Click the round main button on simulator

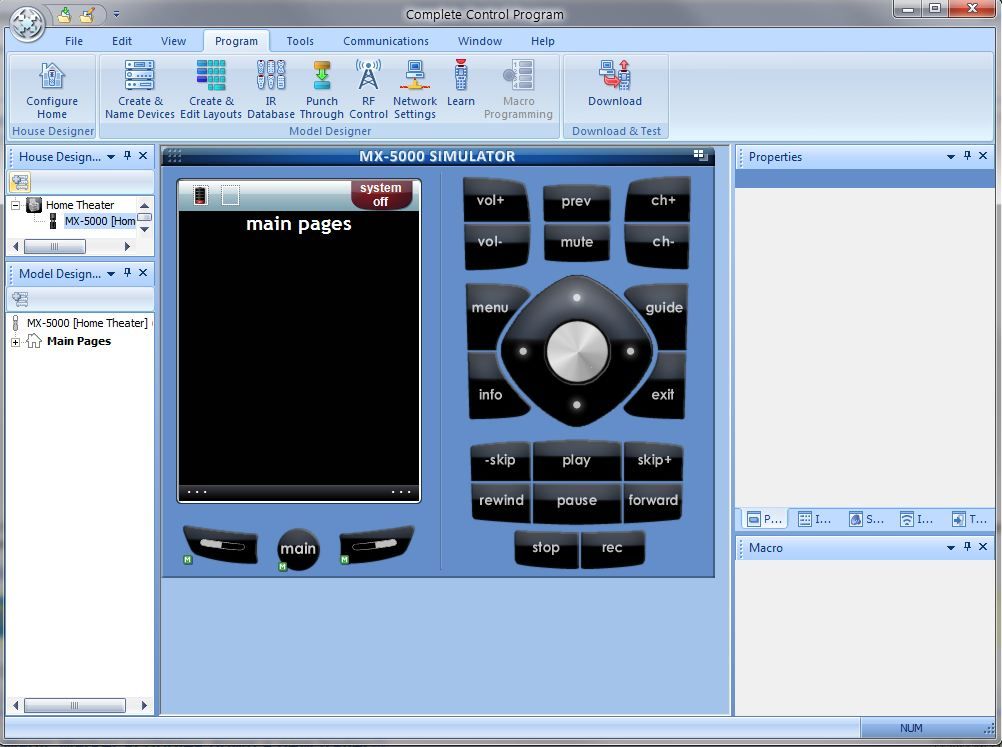[298, 549]
